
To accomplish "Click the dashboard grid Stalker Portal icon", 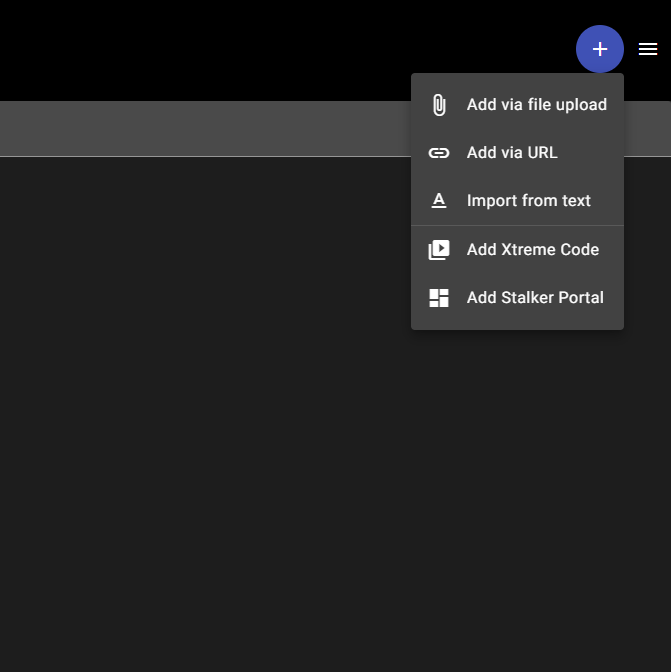I will [x=439, y=298].
